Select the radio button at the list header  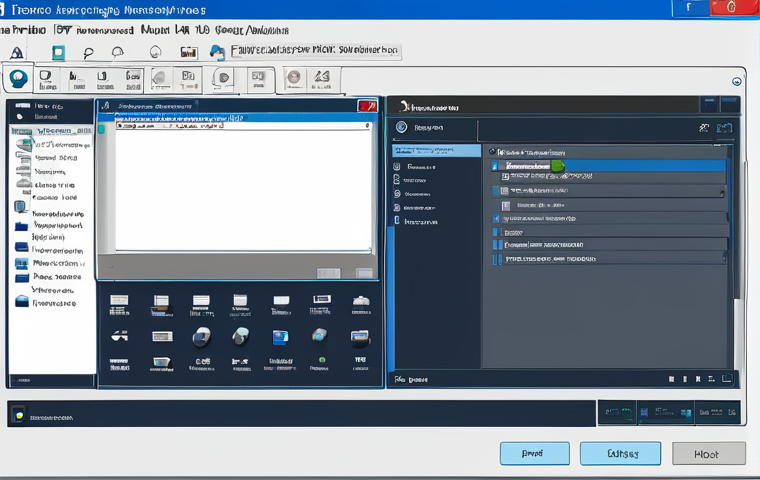pyautogui.click(x=492, y=152)
